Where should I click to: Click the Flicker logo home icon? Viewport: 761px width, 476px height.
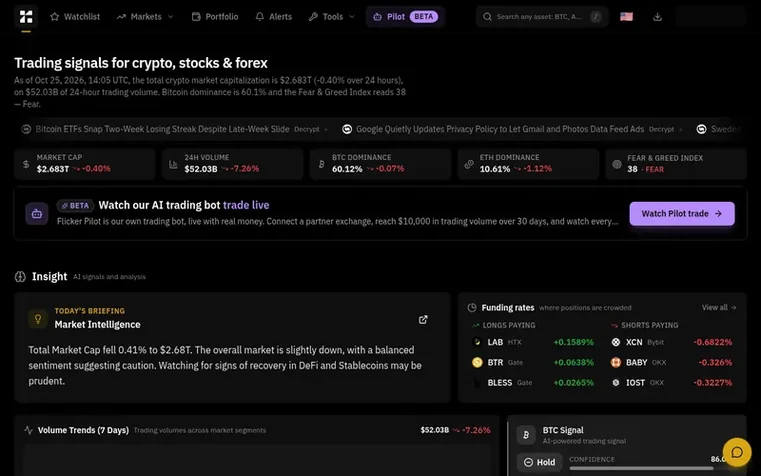[26, 17]
